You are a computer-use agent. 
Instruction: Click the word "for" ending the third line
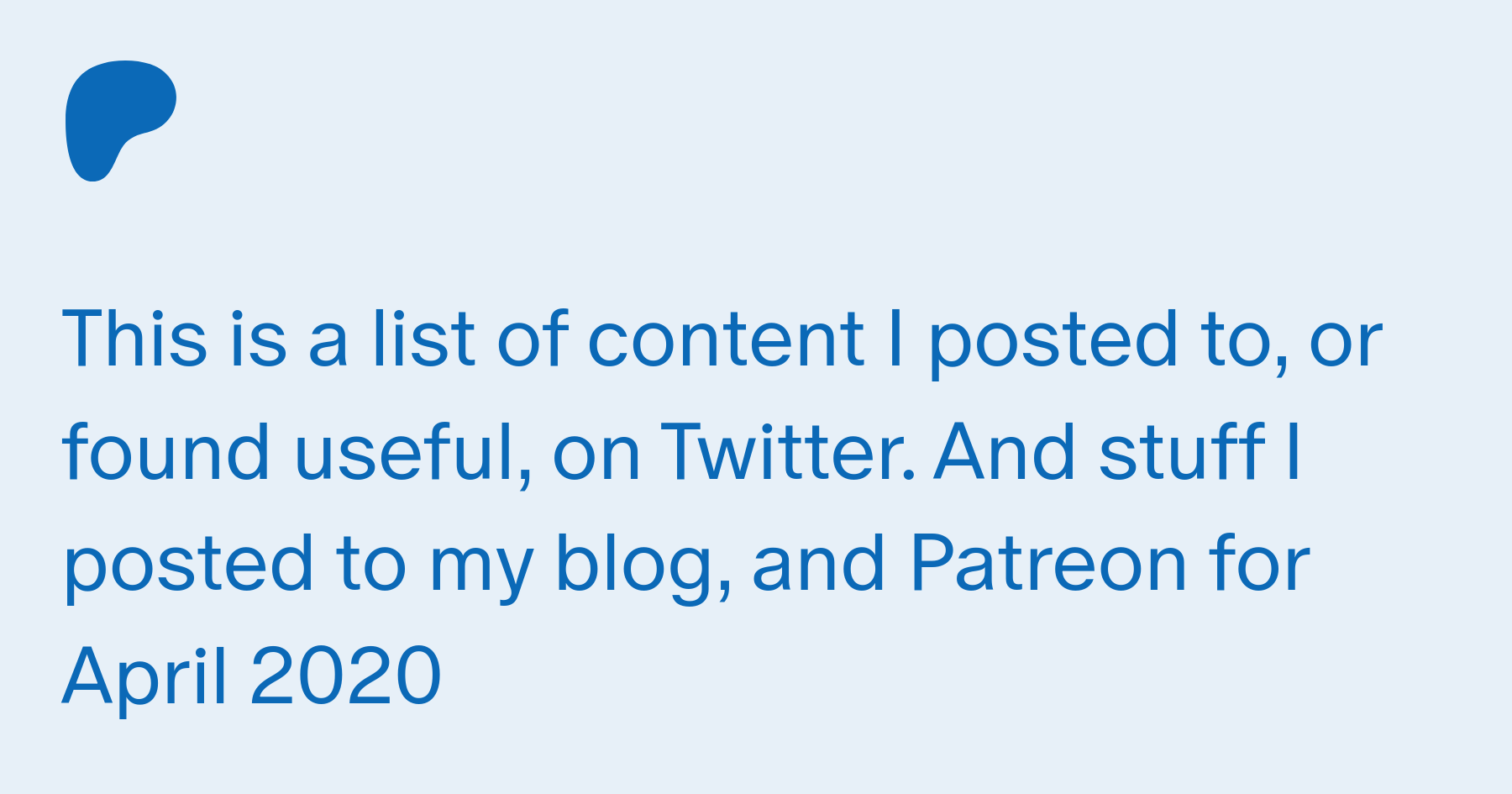(1260, 564)
